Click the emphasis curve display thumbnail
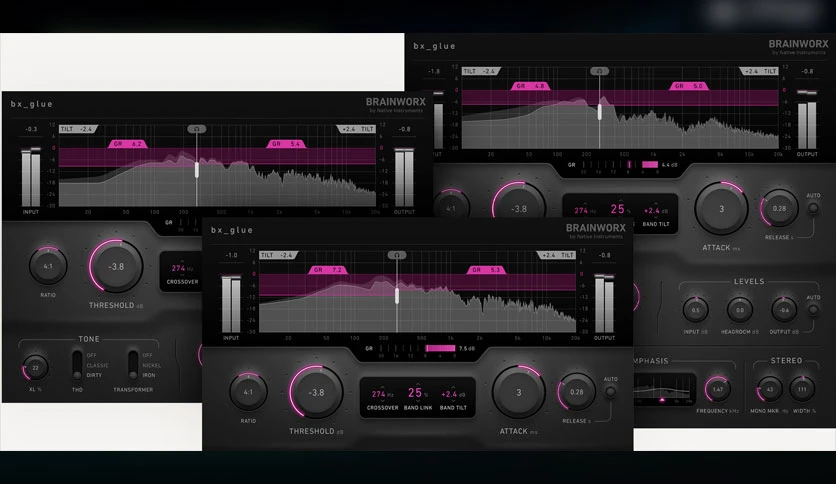The width and height of the screenshot is (836, 484). (664, 389)
